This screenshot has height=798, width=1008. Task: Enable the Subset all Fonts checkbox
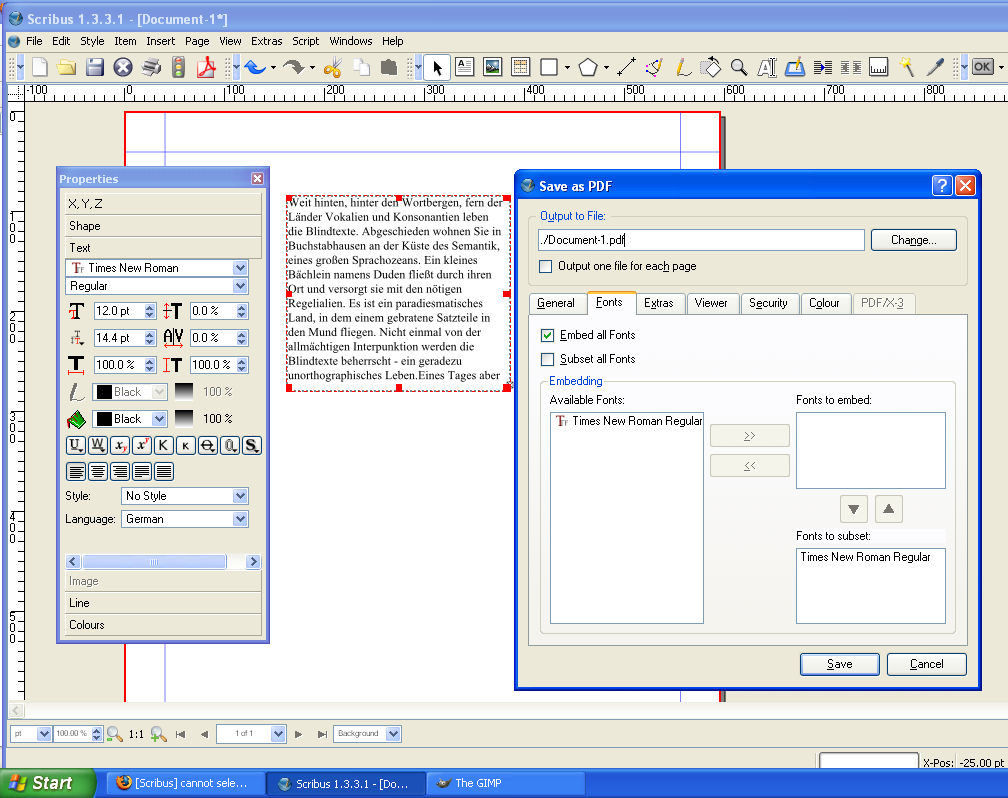[x=547, y=359]
